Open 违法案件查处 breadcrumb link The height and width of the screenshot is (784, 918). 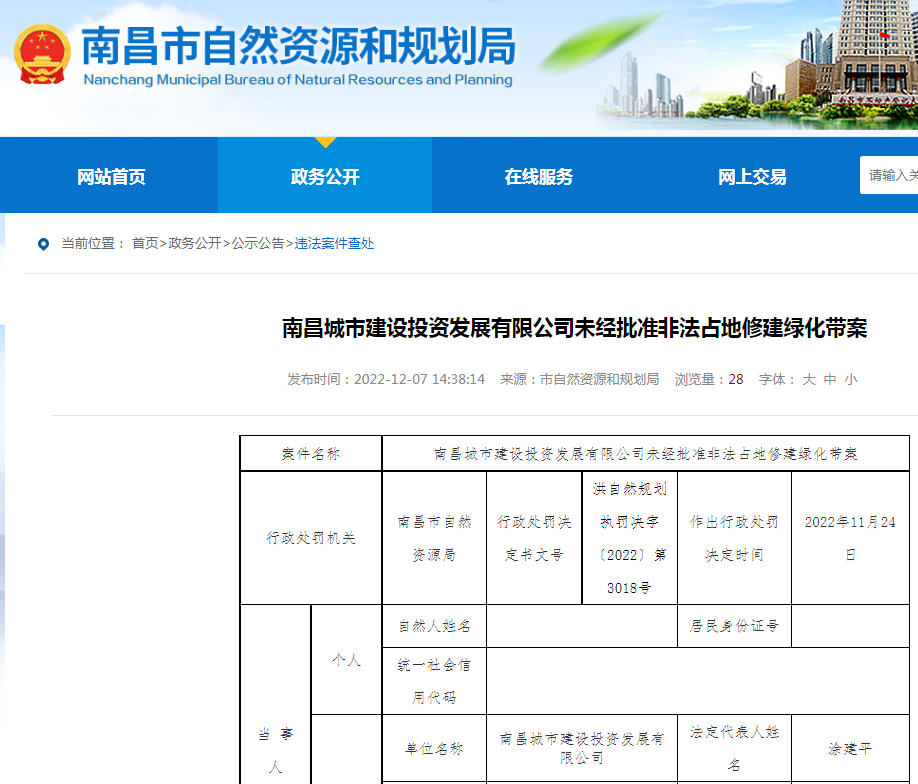[x=334, y=244]
